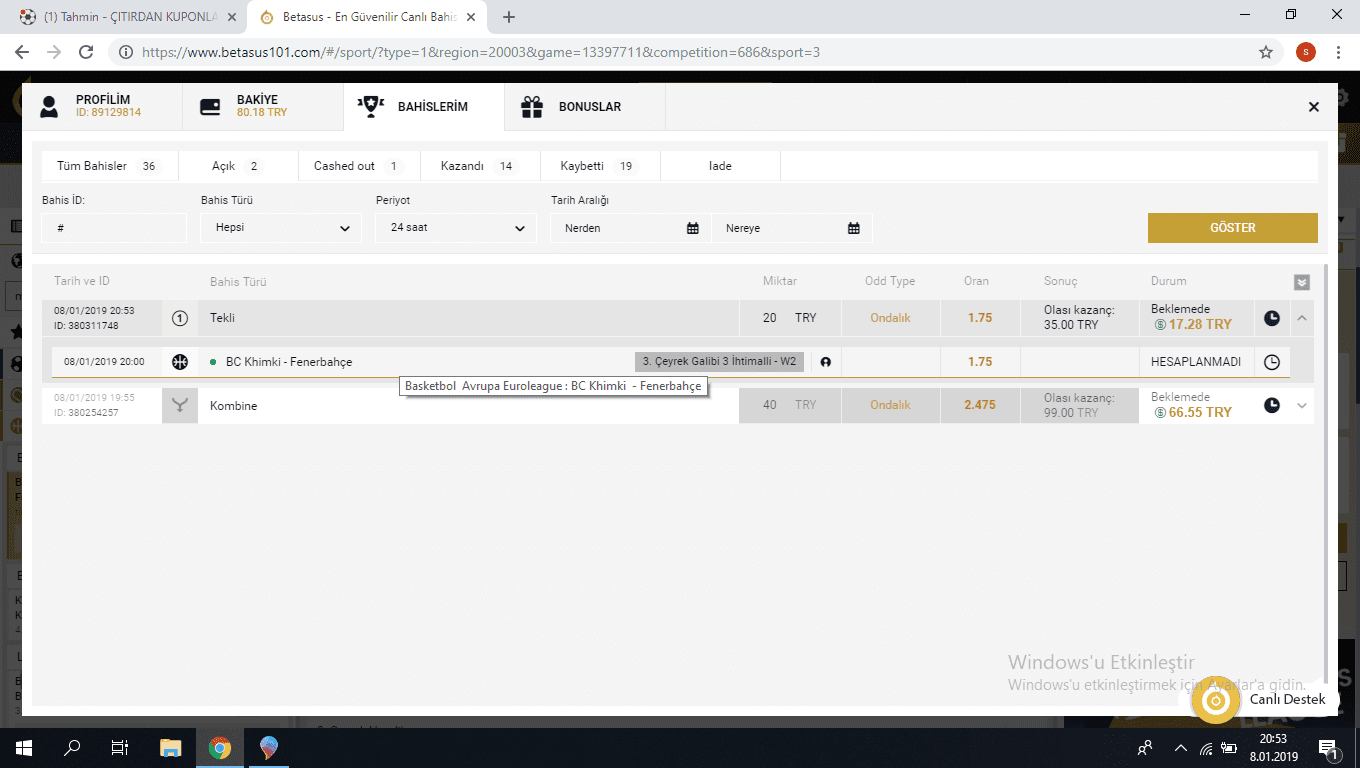
Task: Click the HESAPLANMADI status text
Action: (x=1196, y=362)
